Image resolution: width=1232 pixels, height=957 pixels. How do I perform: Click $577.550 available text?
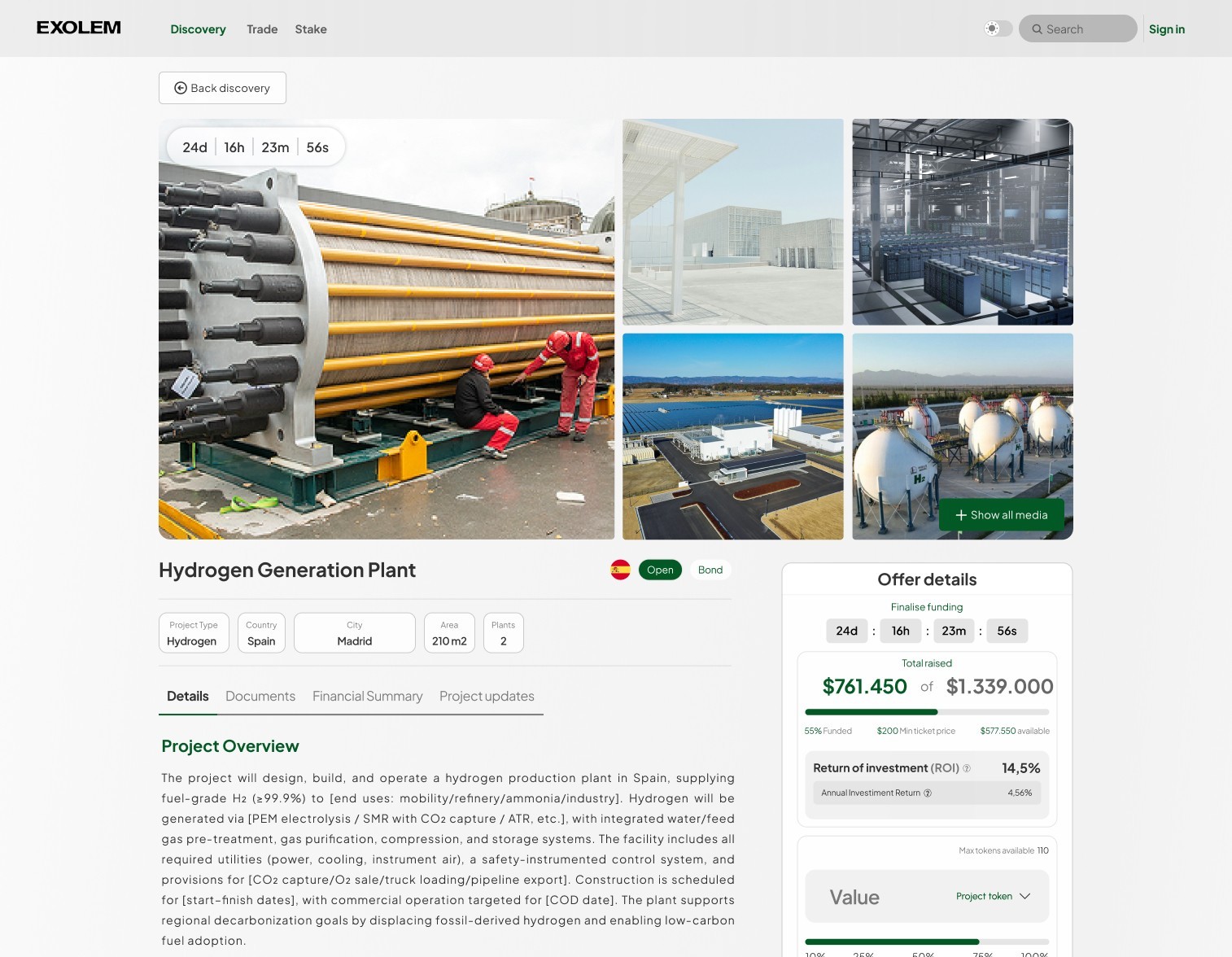(1015, 731)
